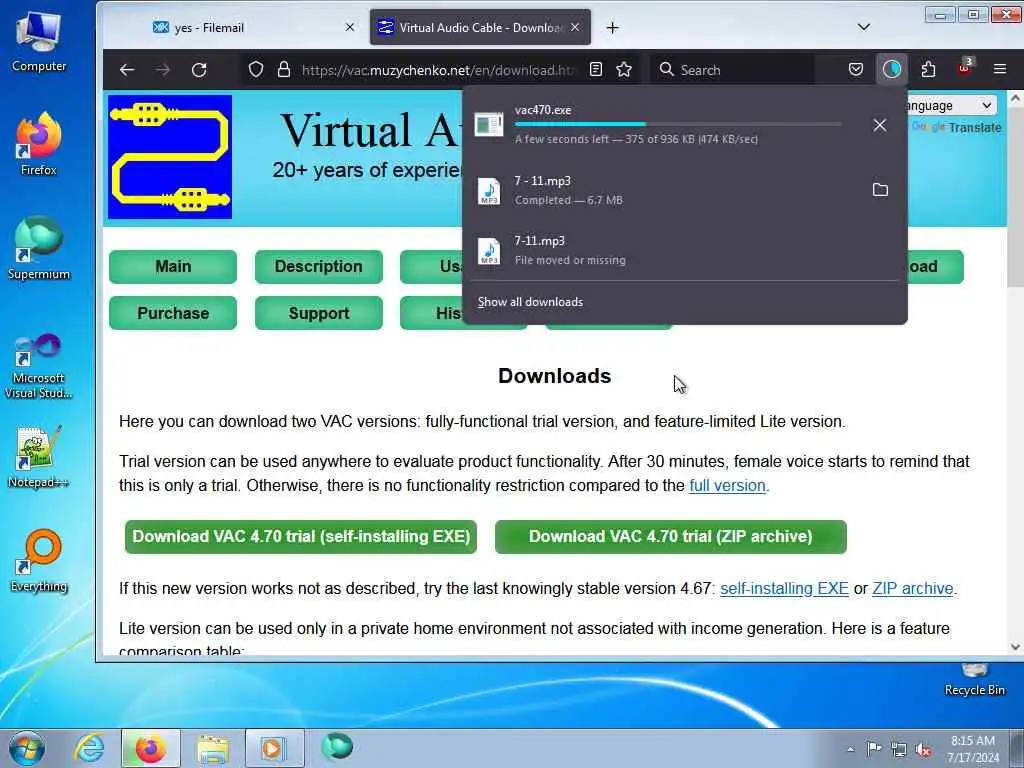Select the Supermium desktop shortcut
This screenshot has width=1024, height=768.
(39, 249)
